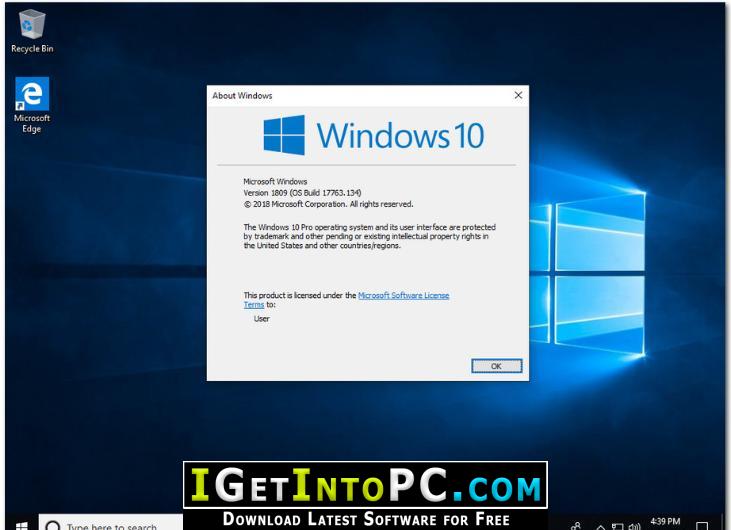
Task: Open the Start menu Windows button
Action: click(21, 526)
